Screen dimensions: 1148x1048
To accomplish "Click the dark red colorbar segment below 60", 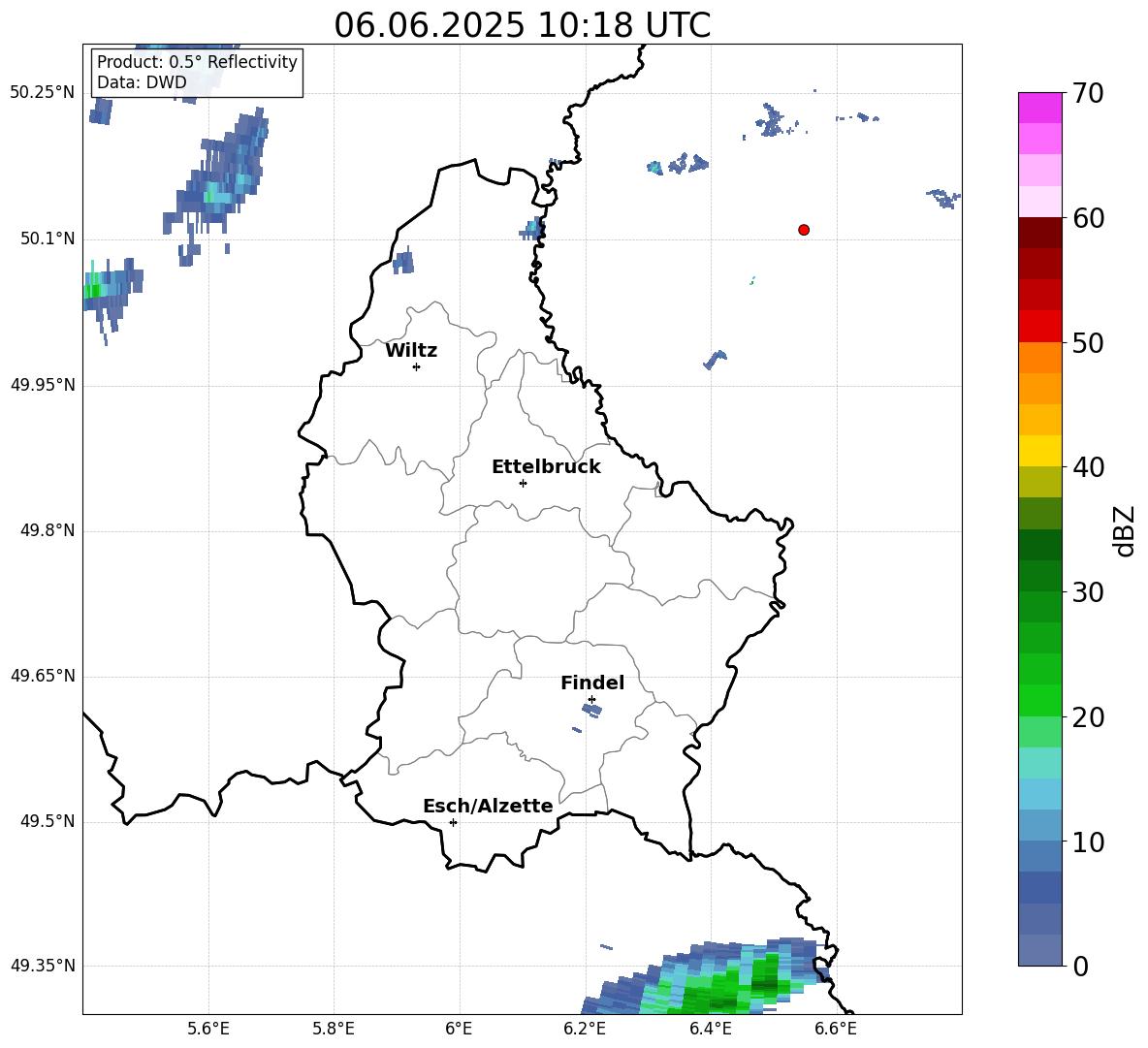I will pos(1039,233).
